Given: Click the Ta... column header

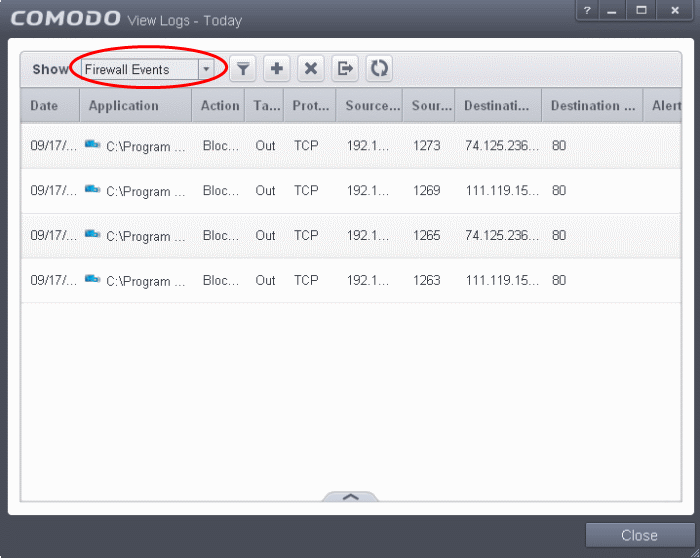Looking at the screenshot, I should (x=264, y=106).
